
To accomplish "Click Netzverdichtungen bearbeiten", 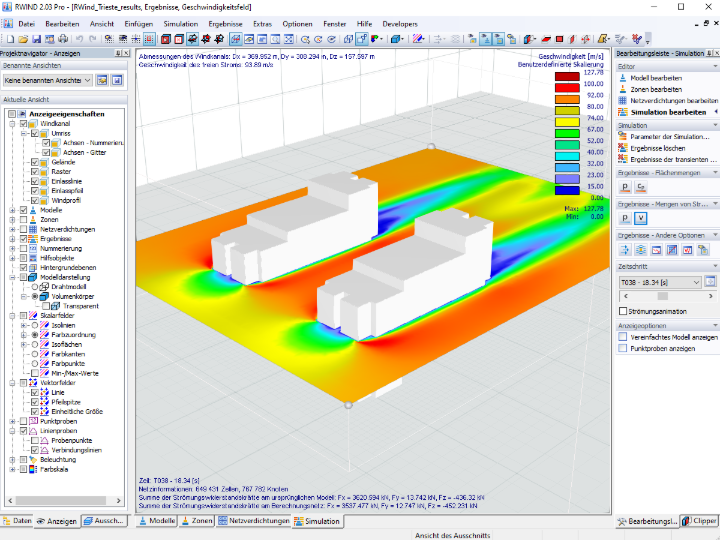I will pos(674,101).
